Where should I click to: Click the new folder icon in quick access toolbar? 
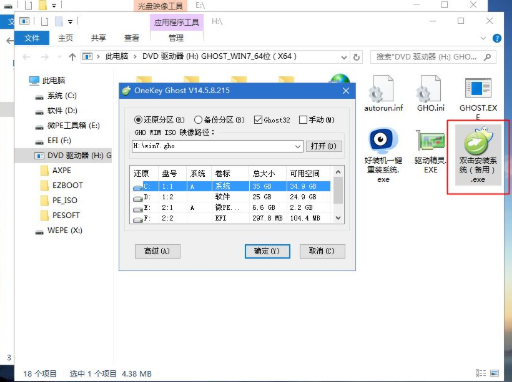pos(59,21)
